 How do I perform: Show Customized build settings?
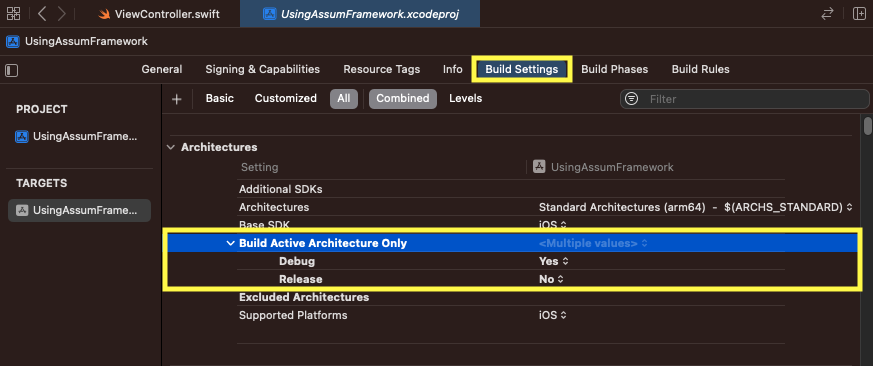(286, 99)
